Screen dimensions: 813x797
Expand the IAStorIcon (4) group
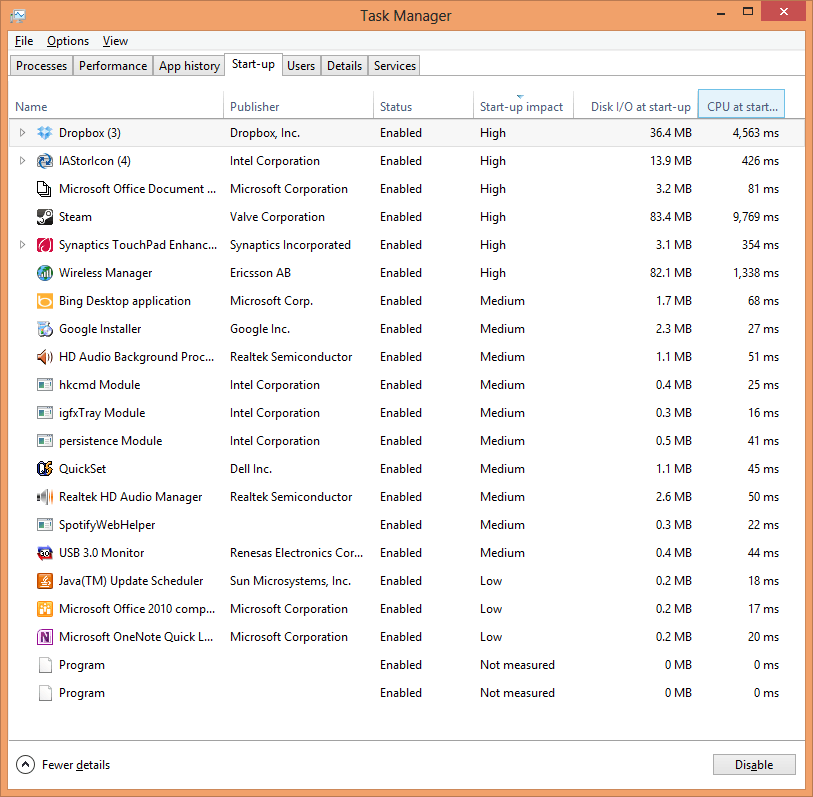click(x=22, y=161)
